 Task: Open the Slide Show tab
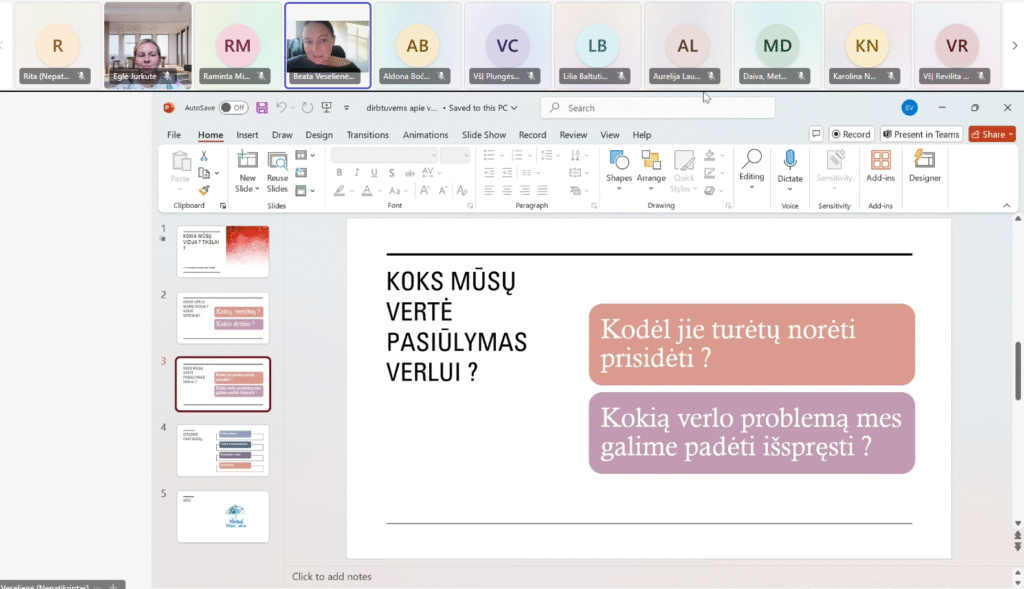(482, 135)
